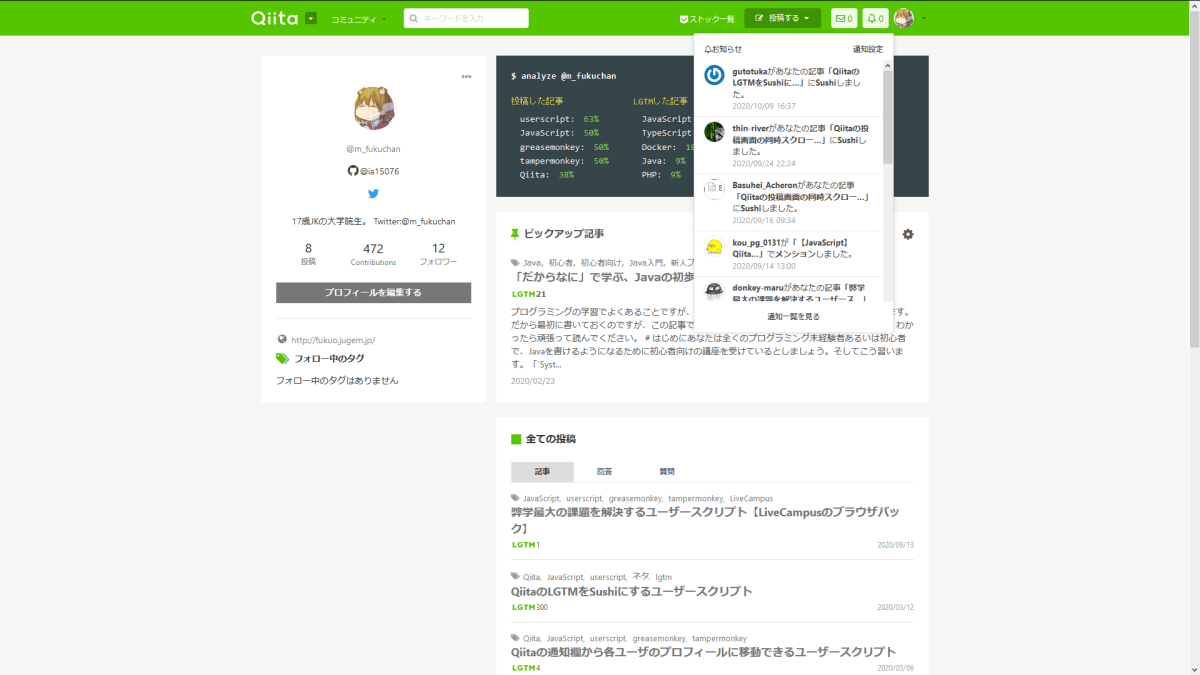Screen dimensions: 1200x675
Task: Open 通知設定 in the notification panel
Action: point(868,49)
